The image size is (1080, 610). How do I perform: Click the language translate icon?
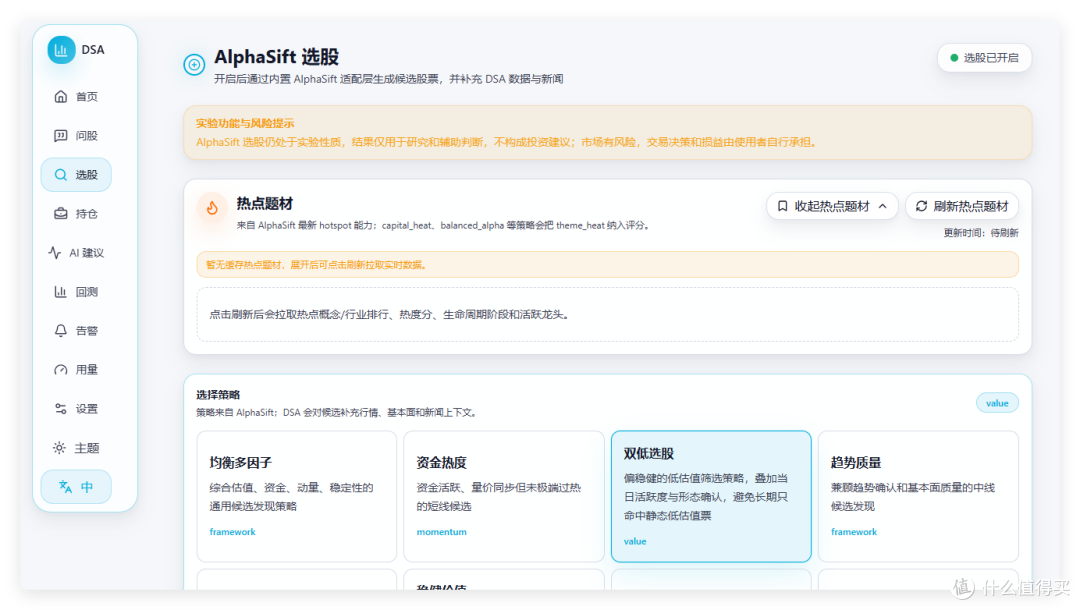pyautogui.click(x=65, y=487)
